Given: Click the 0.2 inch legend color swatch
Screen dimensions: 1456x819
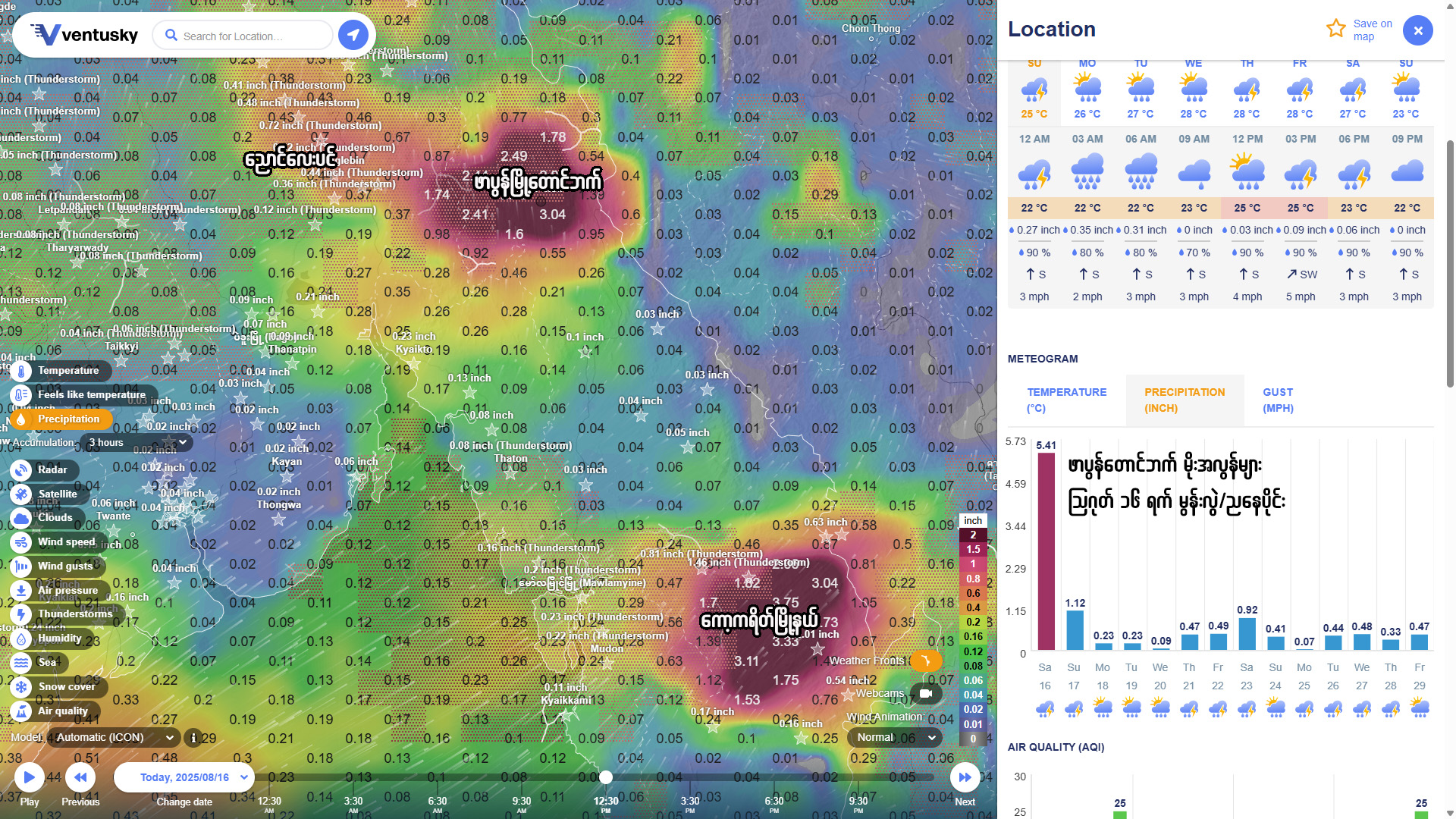Looking at the screenshot, I should point(973,622).
